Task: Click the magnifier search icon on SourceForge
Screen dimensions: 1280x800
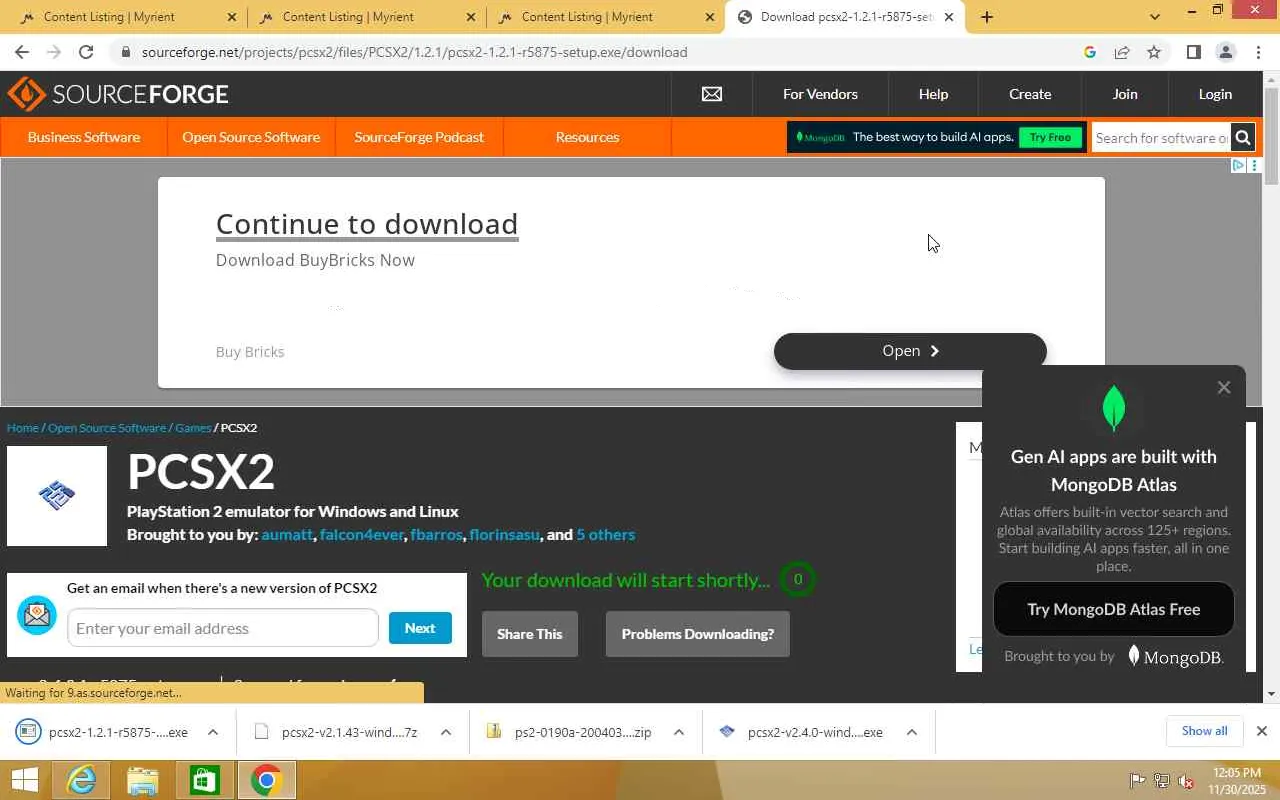Action: click(x=1243, y=138)
